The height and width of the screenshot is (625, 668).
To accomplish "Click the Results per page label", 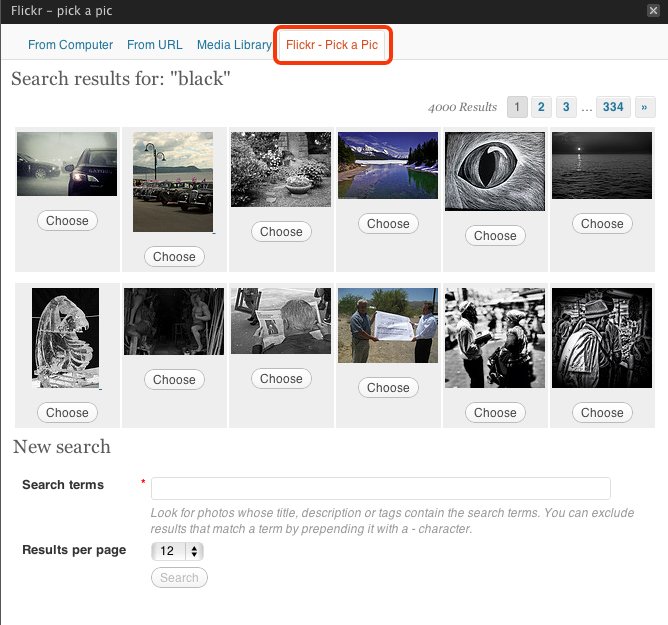I will 74,550.
